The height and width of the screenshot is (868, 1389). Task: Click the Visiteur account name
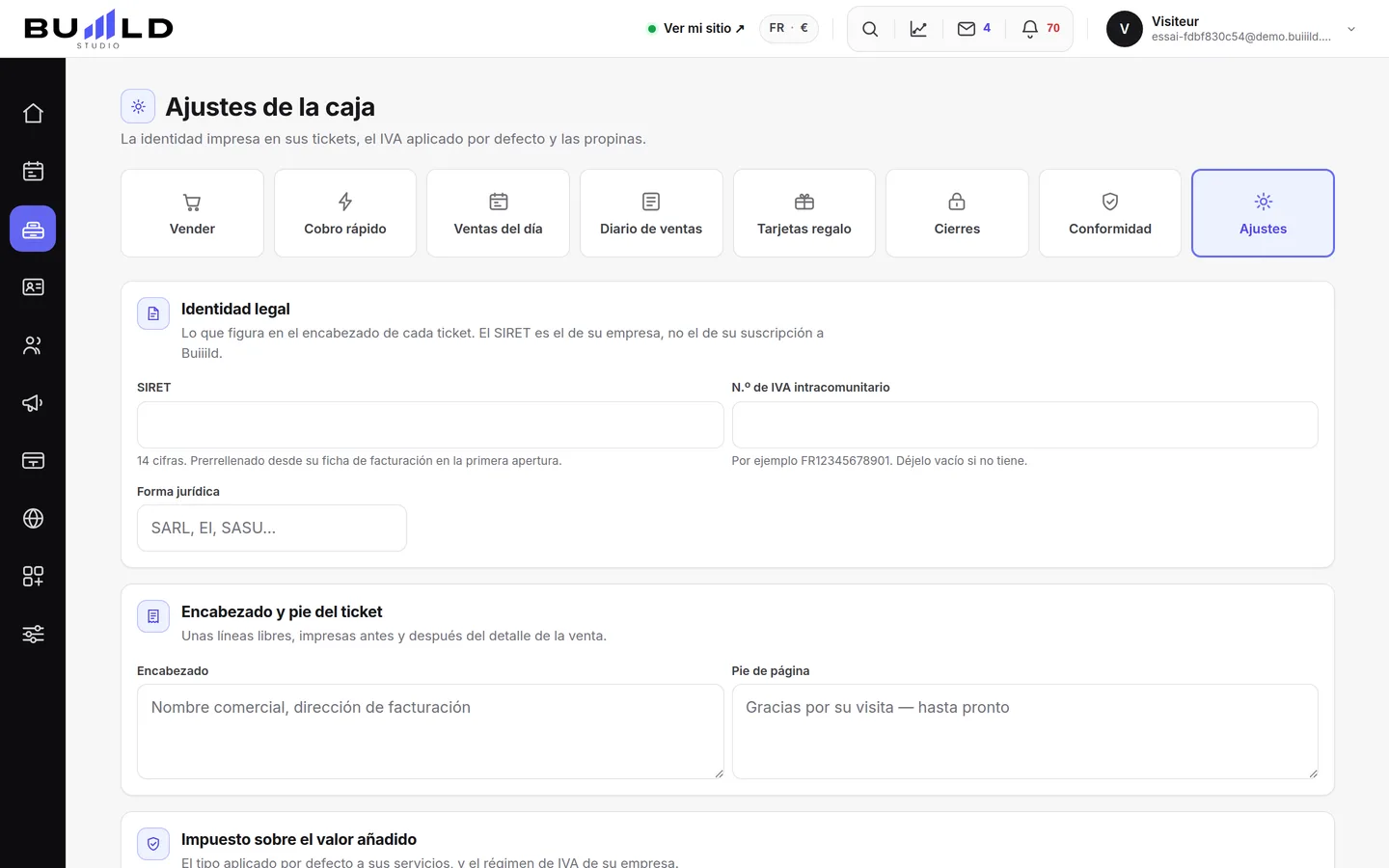tap(1175, 21)
